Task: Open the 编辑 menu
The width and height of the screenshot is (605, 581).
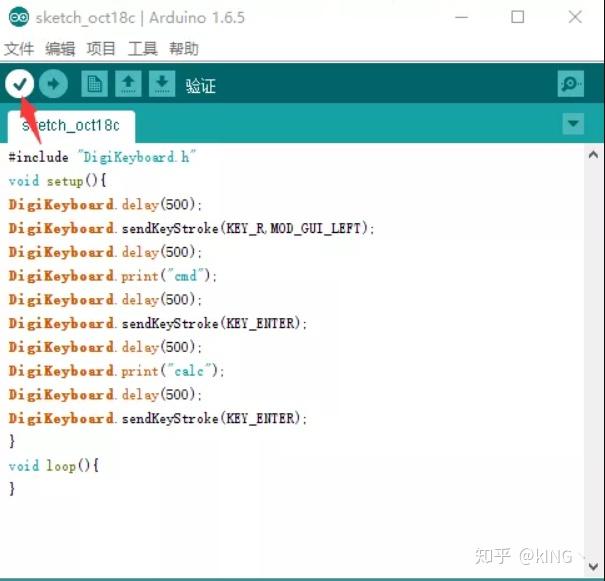Action: coord(60,49)
